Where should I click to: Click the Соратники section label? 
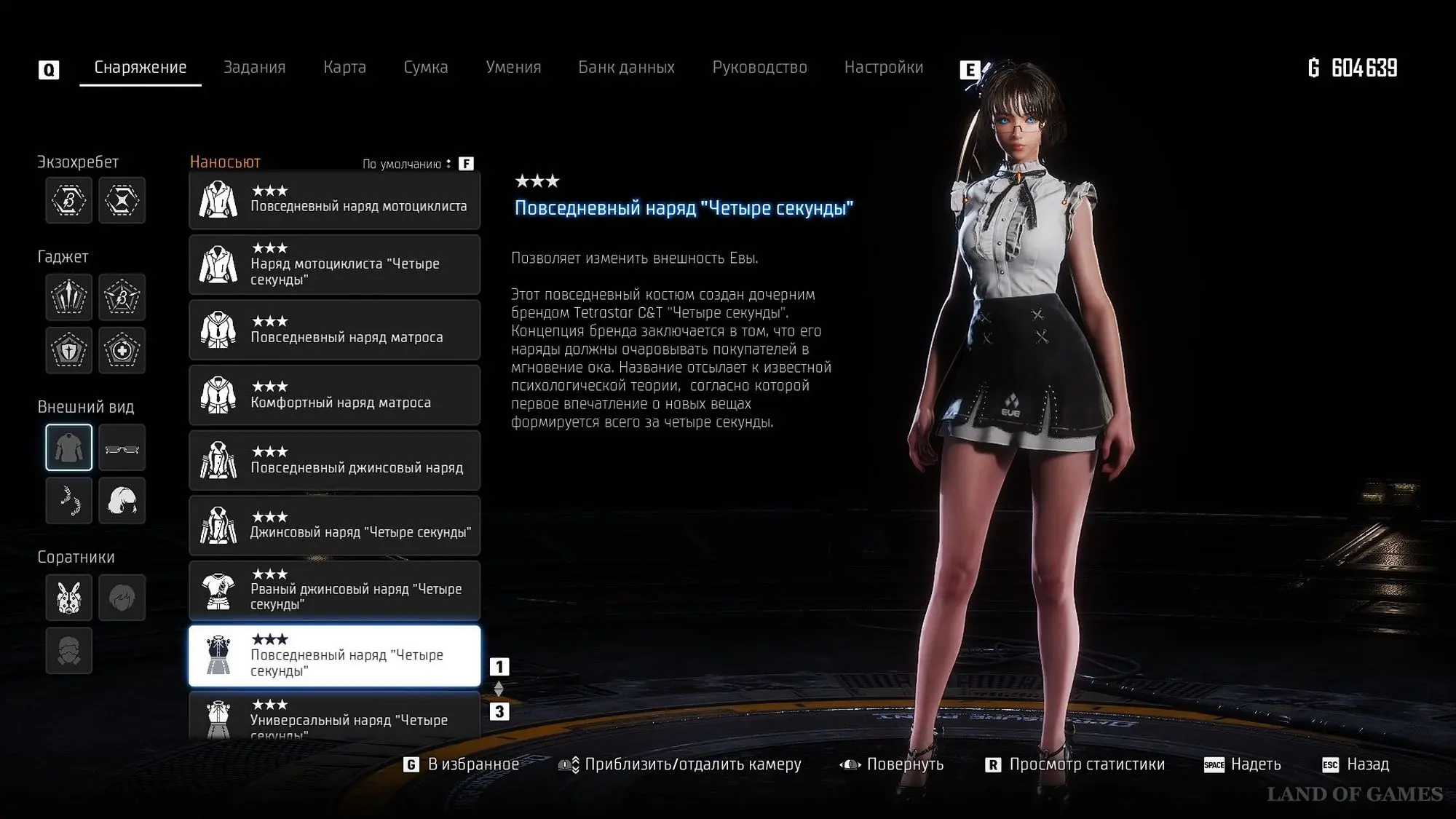click(76, 557)
